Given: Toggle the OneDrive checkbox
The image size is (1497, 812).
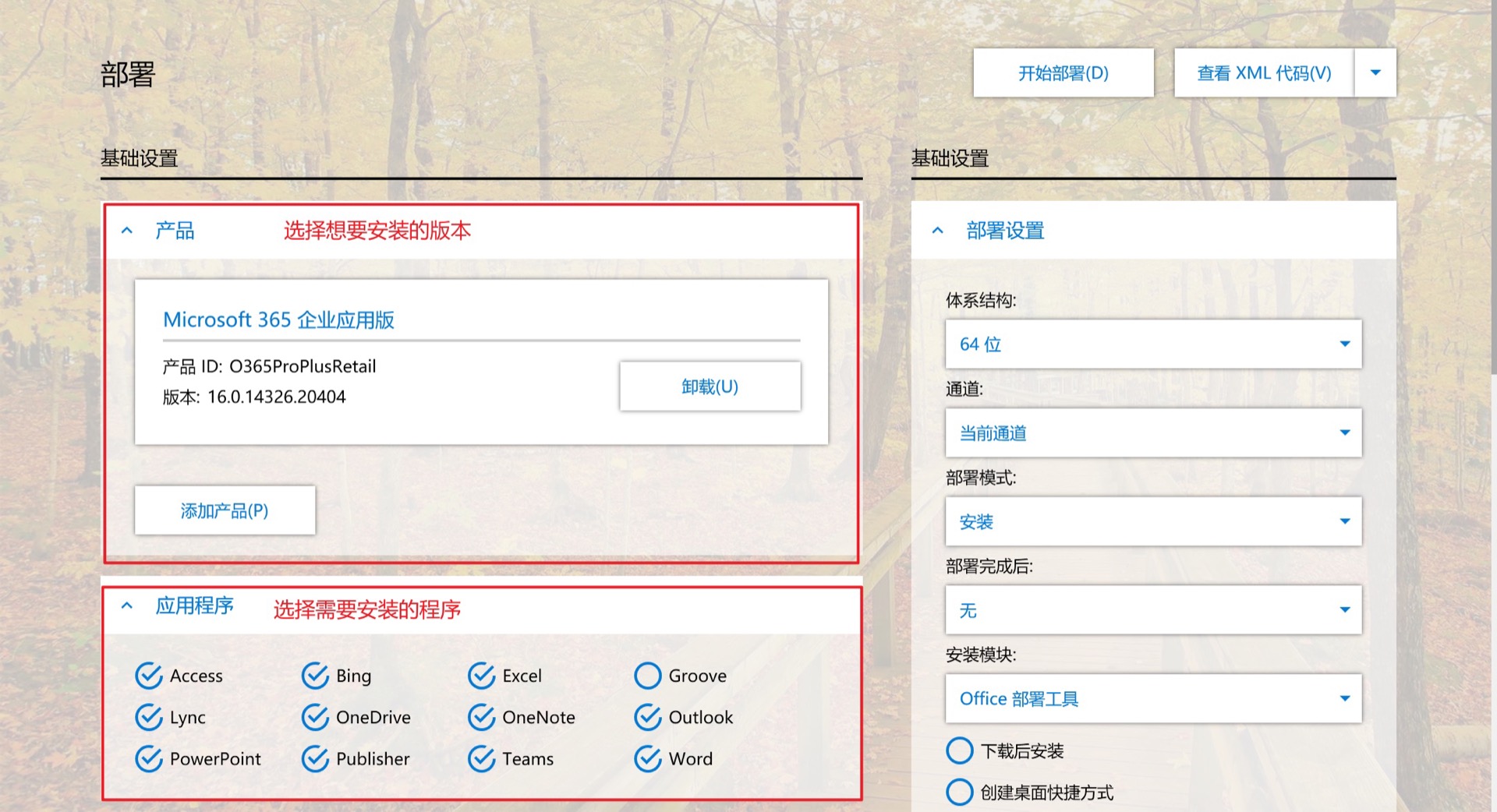Looking at the screenshot, I should pos(315,717).
